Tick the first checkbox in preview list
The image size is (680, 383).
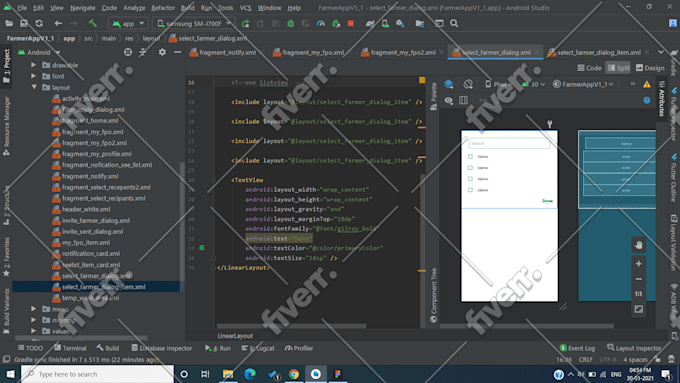tap(470, 157)
